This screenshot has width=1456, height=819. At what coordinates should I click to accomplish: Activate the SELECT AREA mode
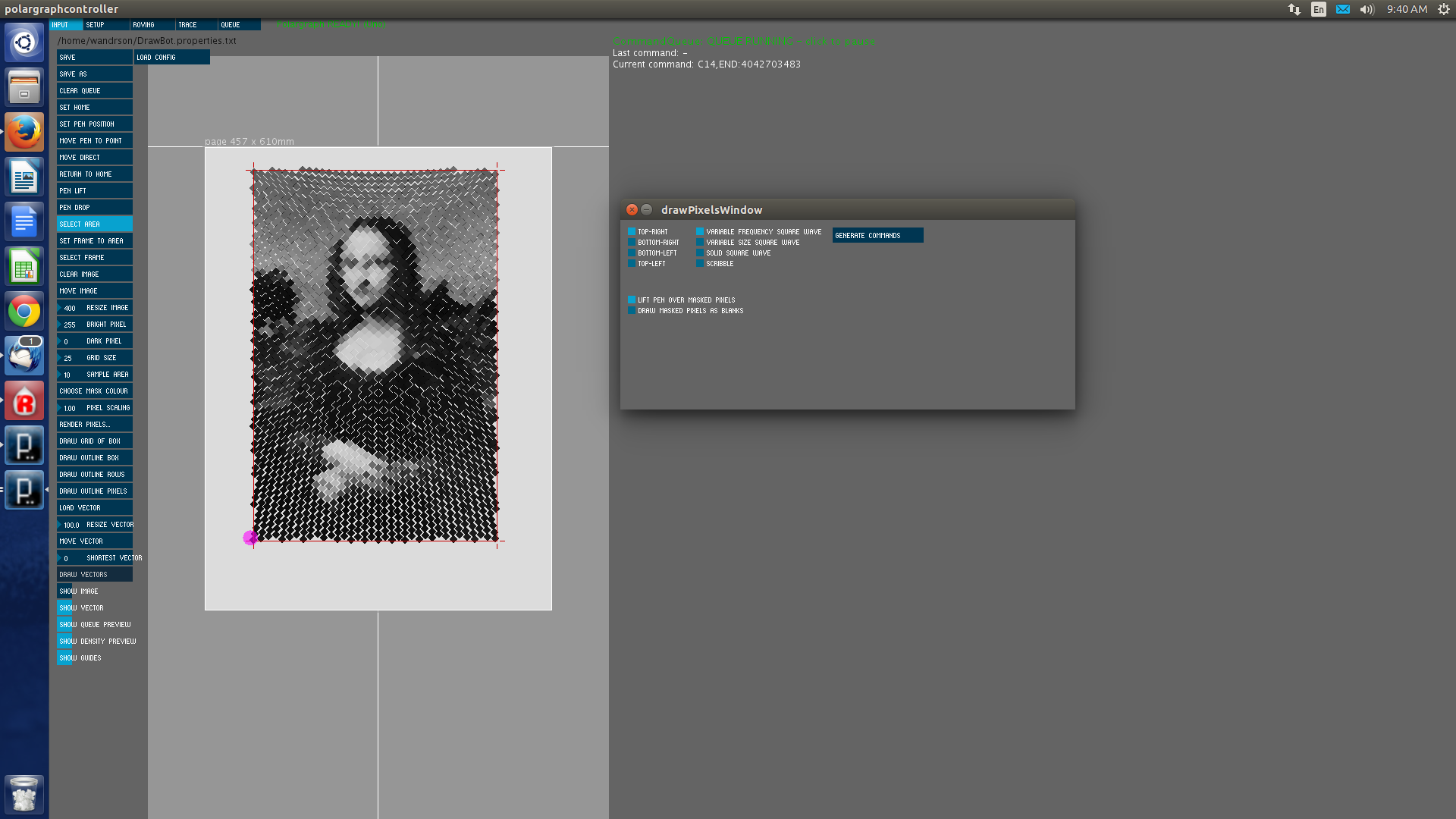[x=95, y=224]
